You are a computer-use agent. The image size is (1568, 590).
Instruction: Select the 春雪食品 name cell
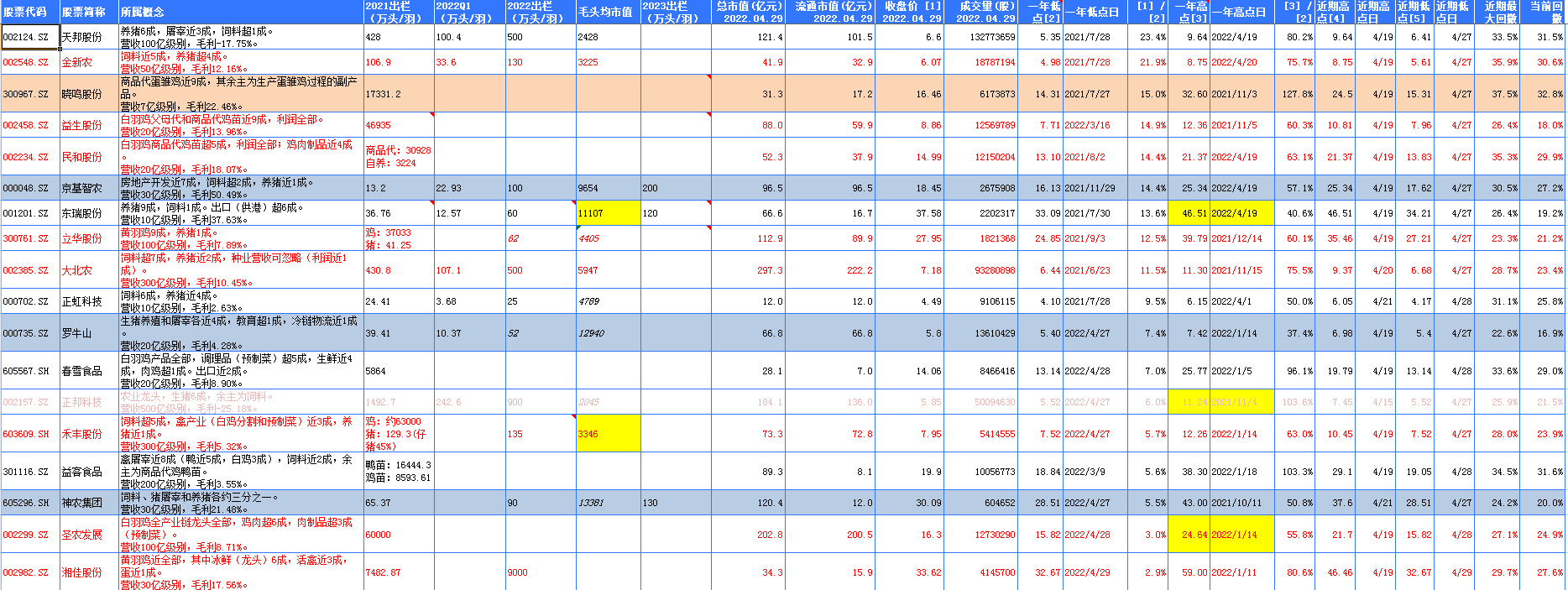[89, 371]
